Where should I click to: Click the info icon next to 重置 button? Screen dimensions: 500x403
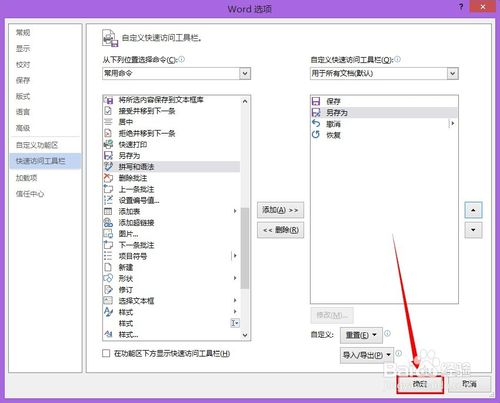[387, 333]
